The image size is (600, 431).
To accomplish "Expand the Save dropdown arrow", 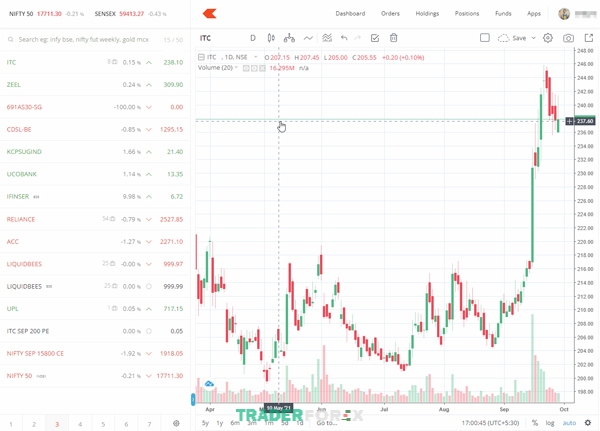I will (533, 38).
